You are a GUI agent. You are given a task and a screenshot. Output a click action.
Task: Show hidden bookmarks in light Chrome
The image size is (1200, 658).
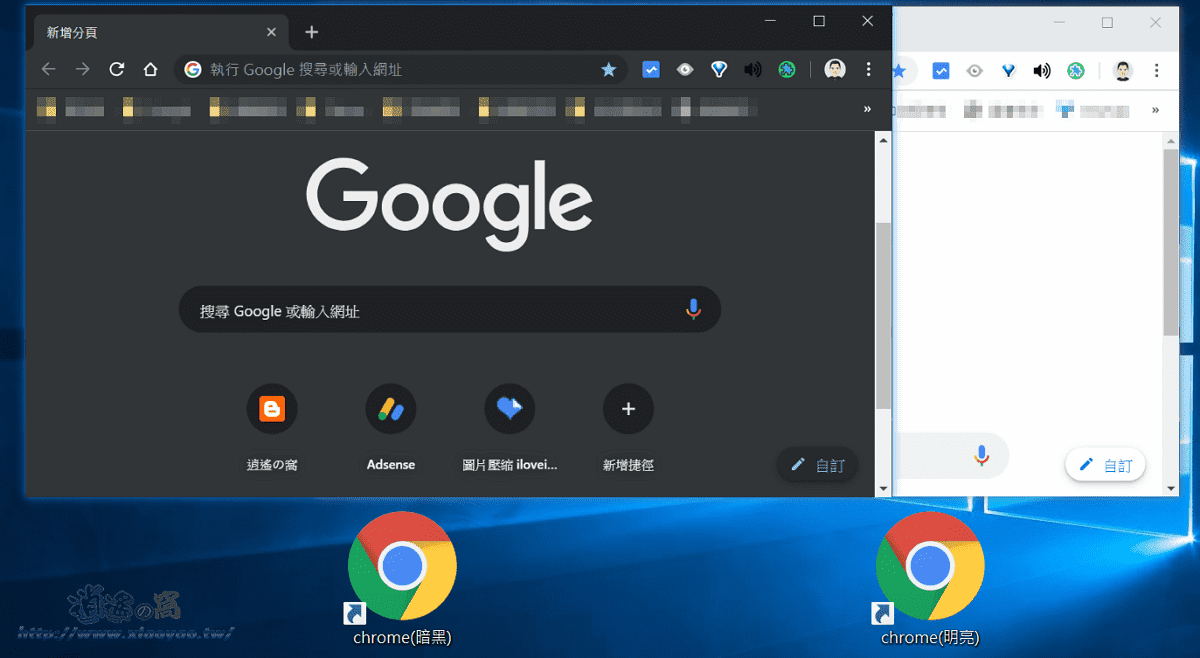1156,109
